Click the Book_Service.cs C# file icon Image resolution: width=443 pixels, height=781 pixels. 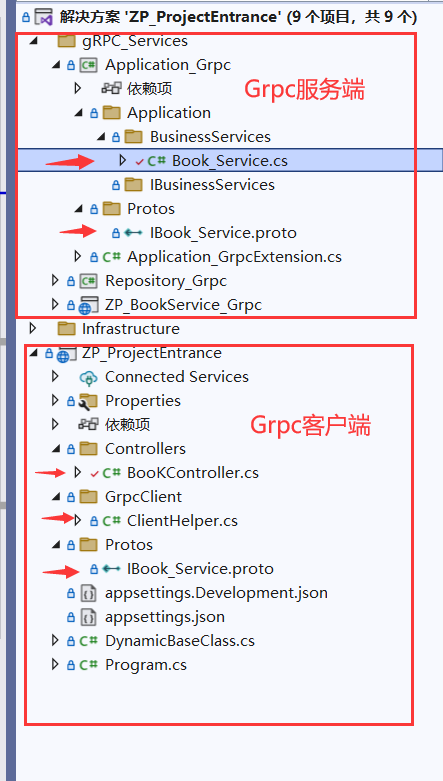coord(157,161)
